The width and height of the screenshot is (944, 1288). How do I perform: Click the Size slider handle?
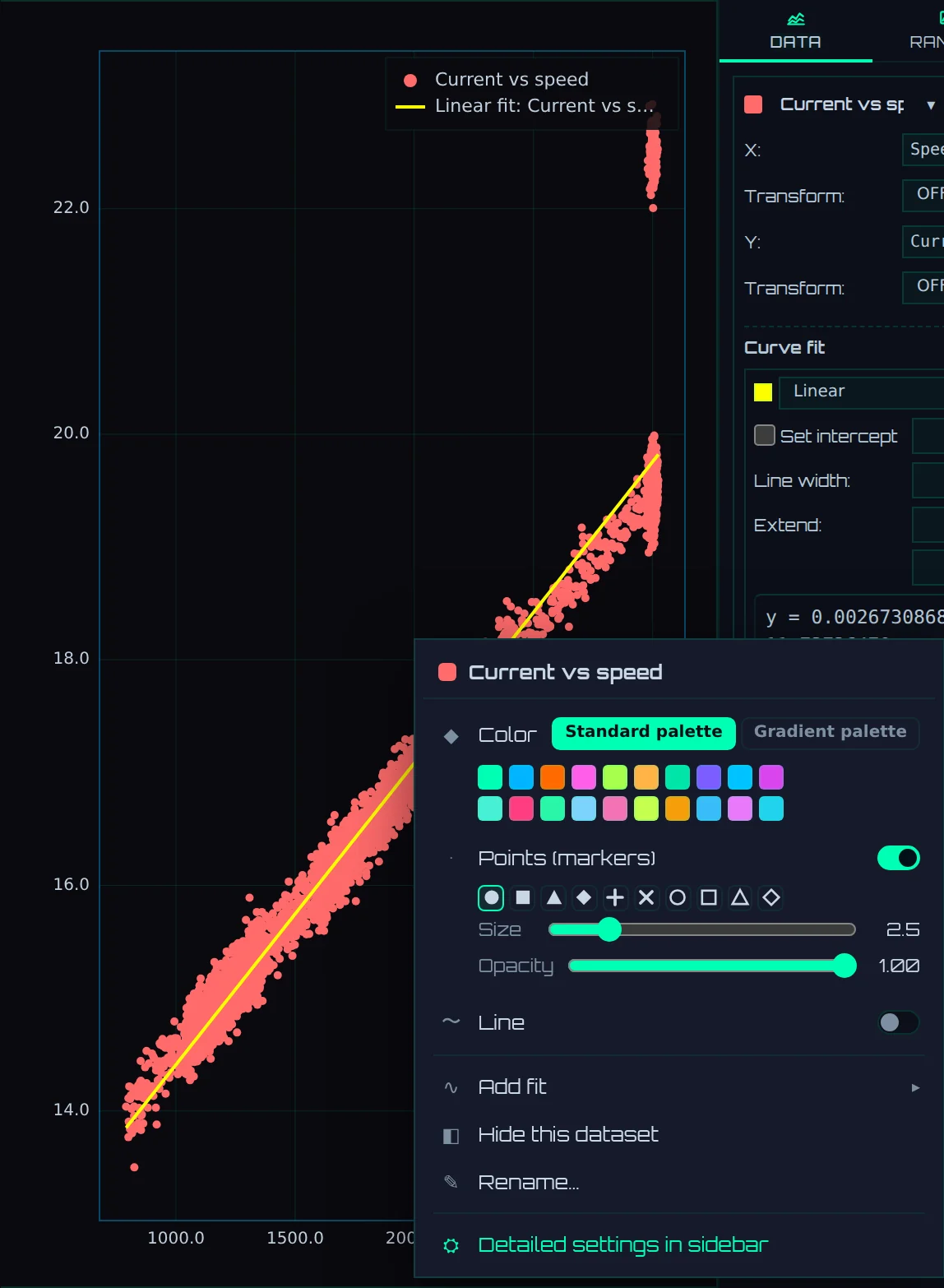point(609,929)
